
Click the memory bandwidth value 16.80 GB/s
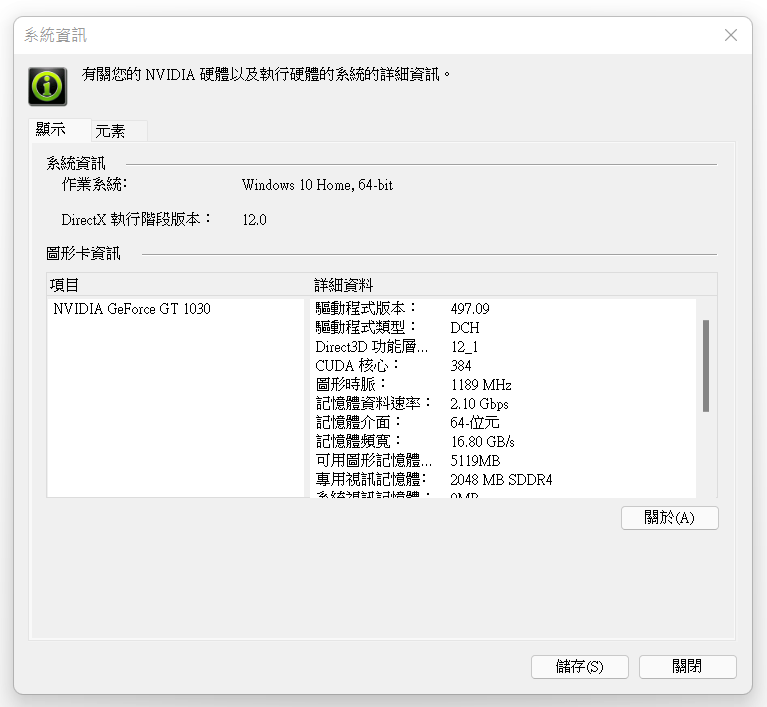tap(482, 441)
